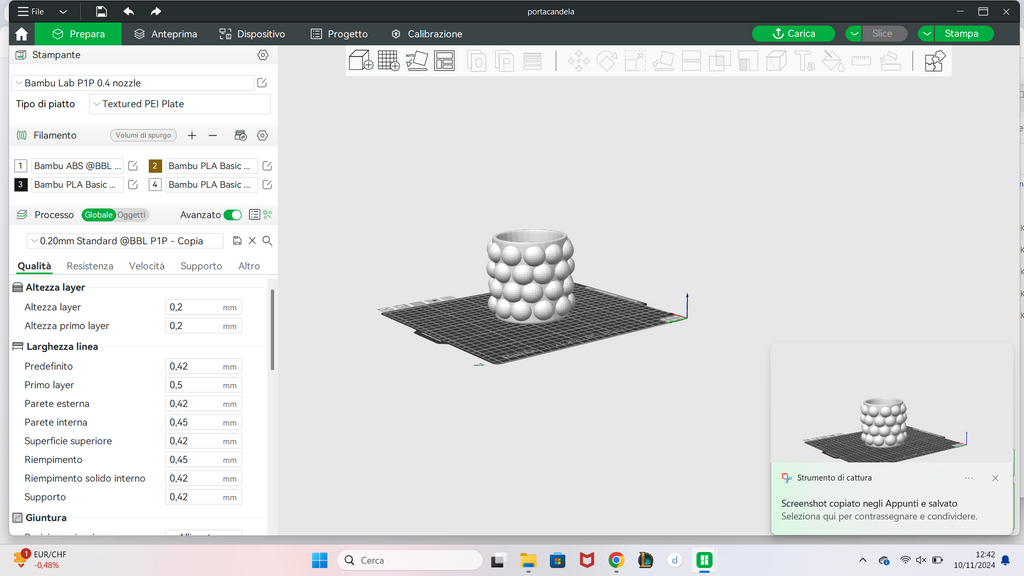Go to Home screen icon
Viewport: 1024px width, 576px height.
click(22, 34)
